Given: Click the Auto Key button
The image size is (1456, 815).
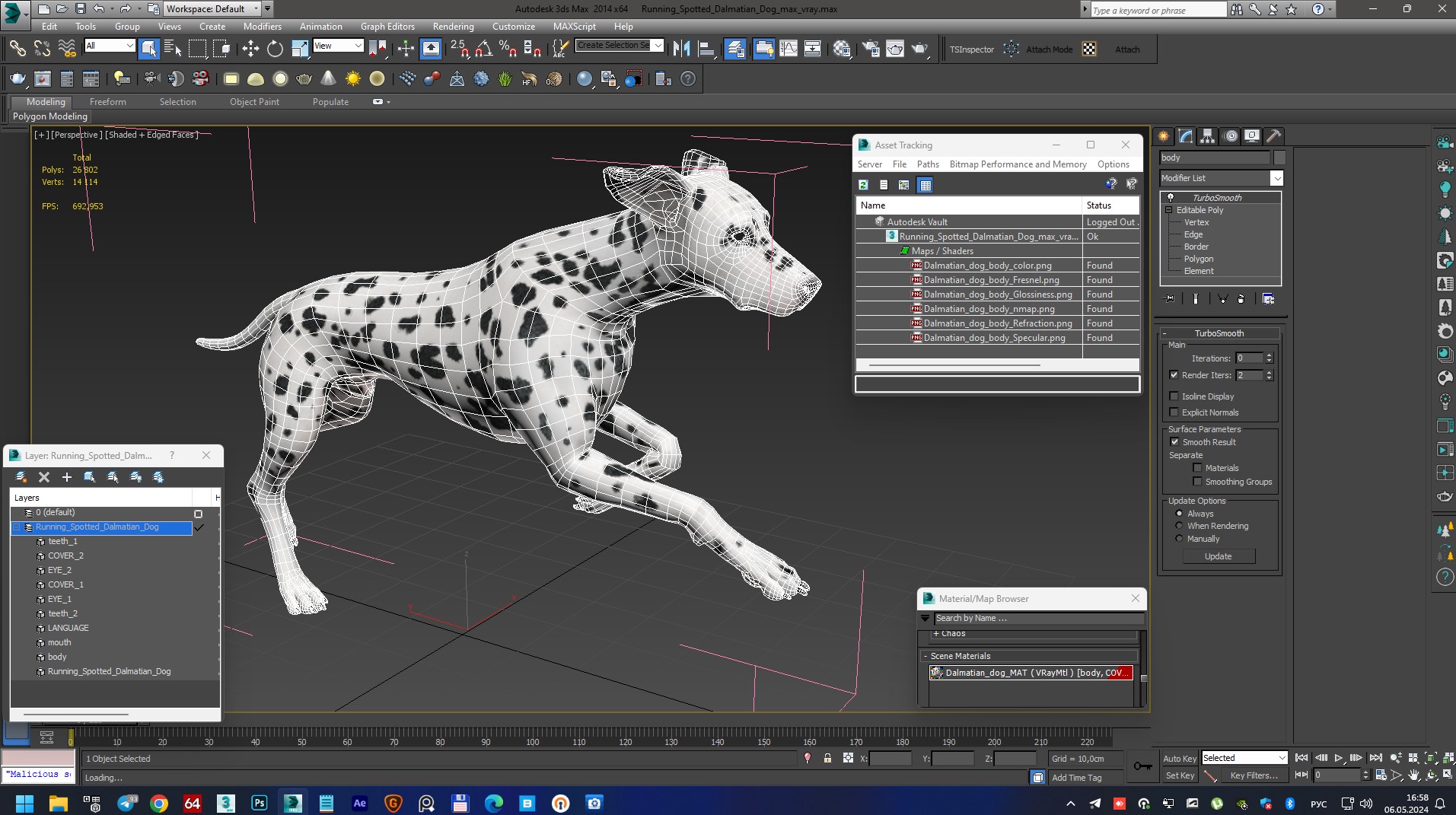Looking at the screenshot, I should click(1179, 758).
